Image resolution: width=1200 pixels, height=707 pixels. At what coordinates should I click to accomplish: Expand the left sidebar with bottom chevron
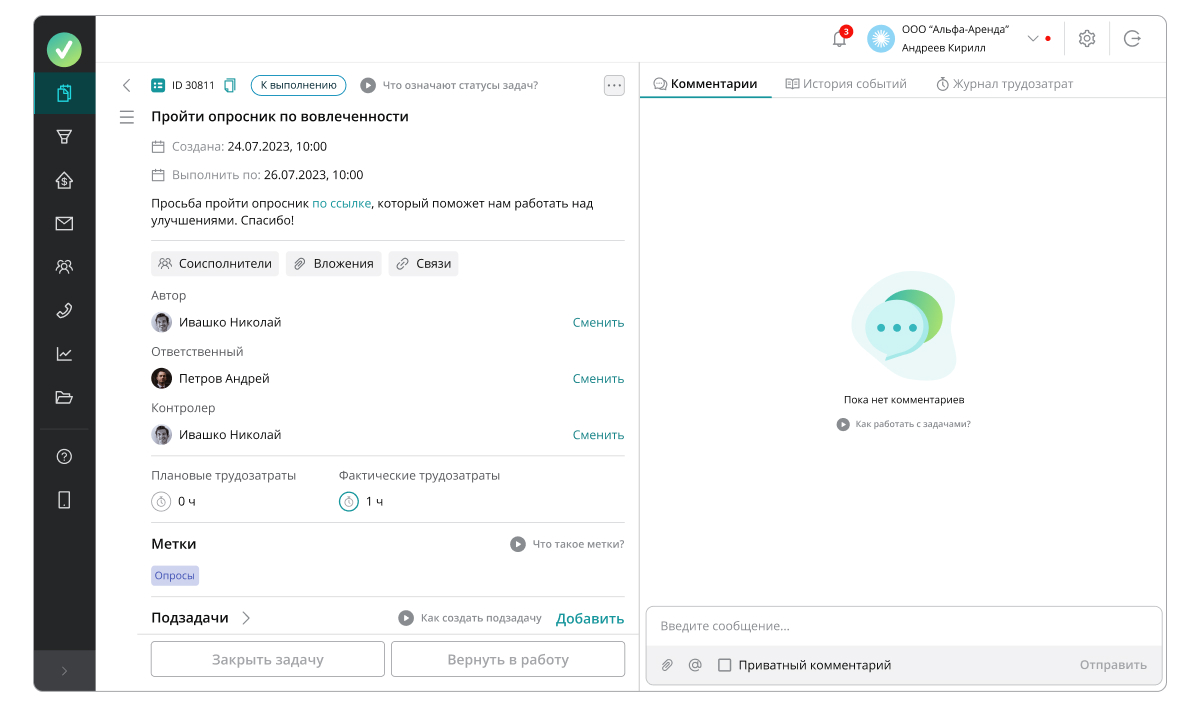click(64, 671)
